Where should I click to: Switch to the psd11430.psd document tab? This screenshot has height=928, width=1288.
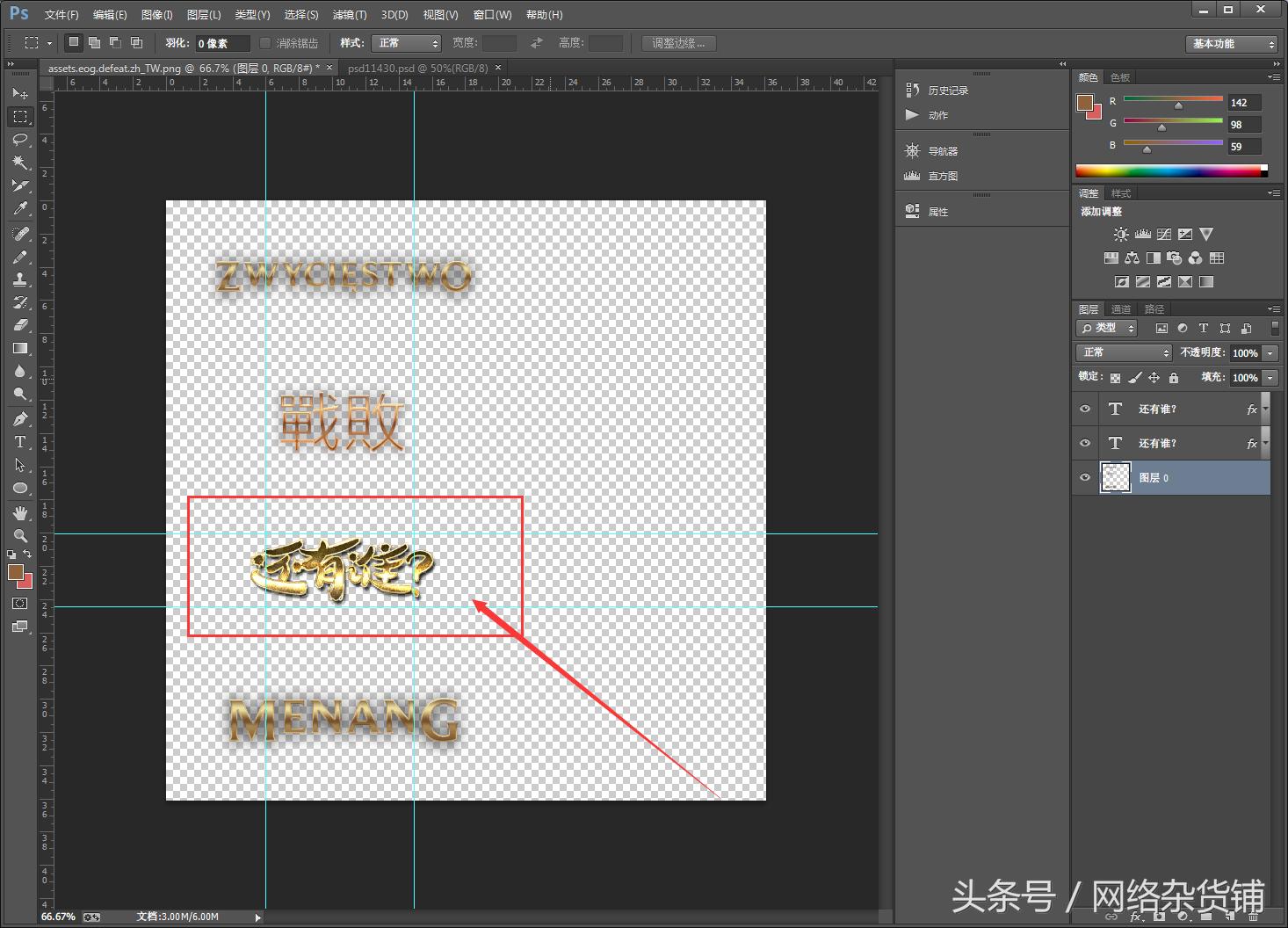[x=417, y=68]
